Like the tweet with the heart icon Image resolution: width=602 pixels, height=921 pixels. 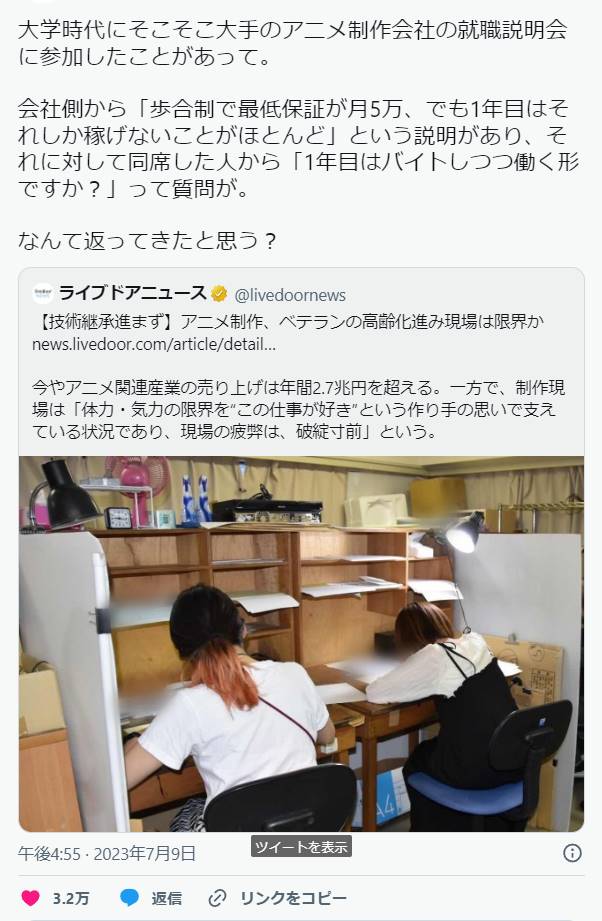pyautogui.click(x=31, y=898)
